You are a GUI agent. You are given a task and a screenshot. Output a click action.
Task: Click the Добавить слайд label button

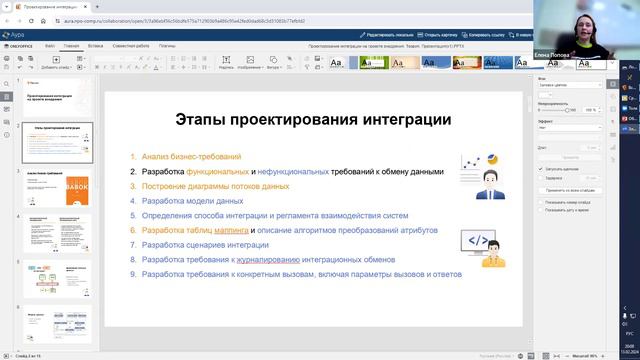(x=56, y=67)
